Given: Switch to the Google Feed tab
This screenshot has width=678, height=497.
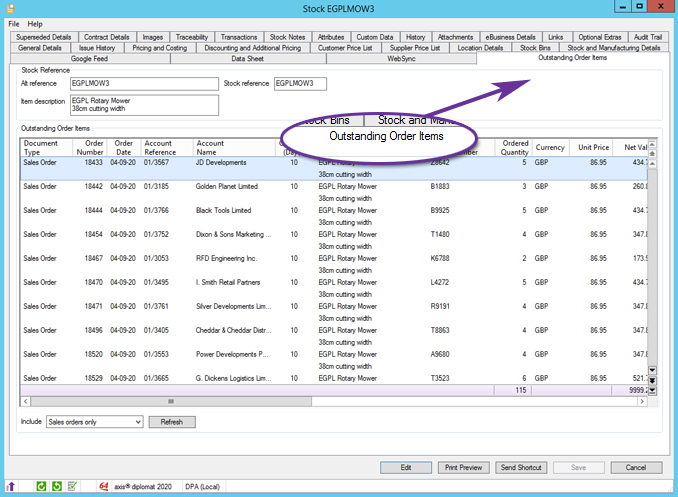Looking at the screenshot, I should click(x=90, y=59).
